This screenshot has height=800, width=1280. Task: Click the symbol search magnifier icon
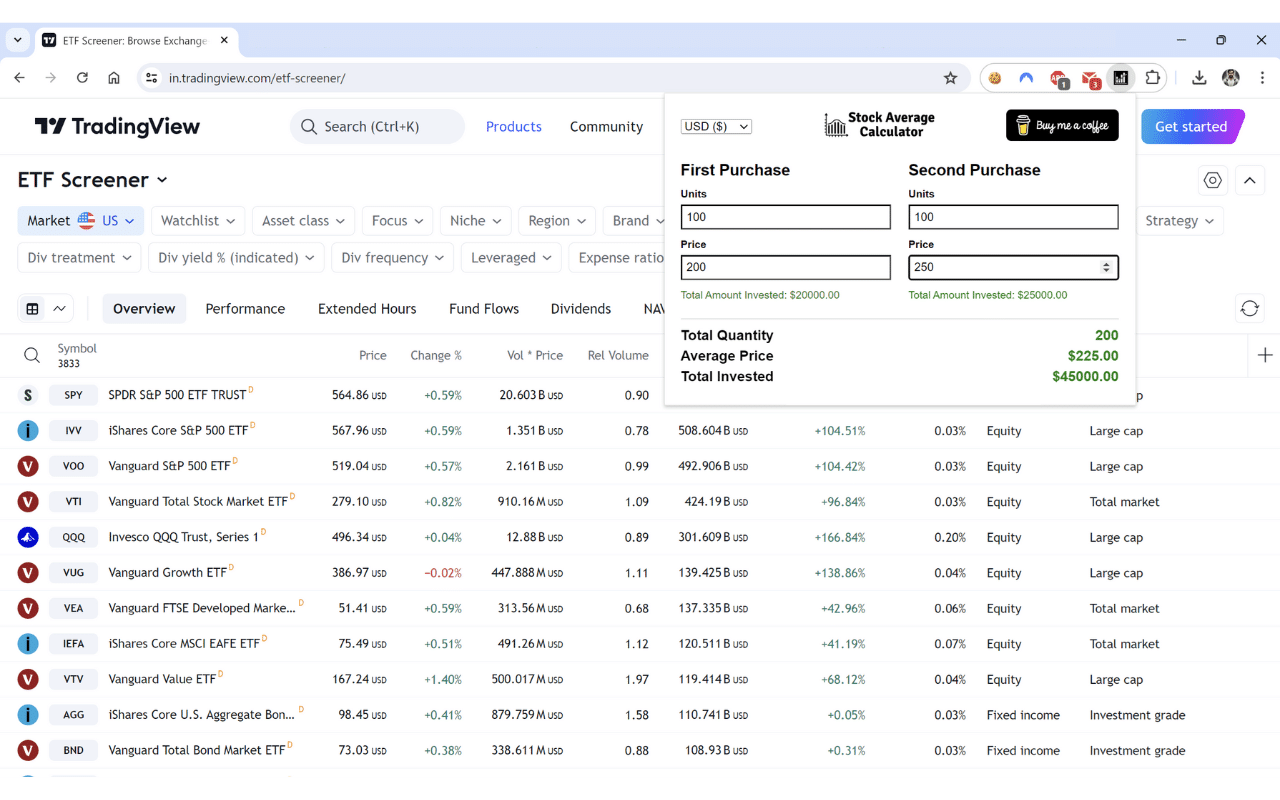click(x=32, y=355)
